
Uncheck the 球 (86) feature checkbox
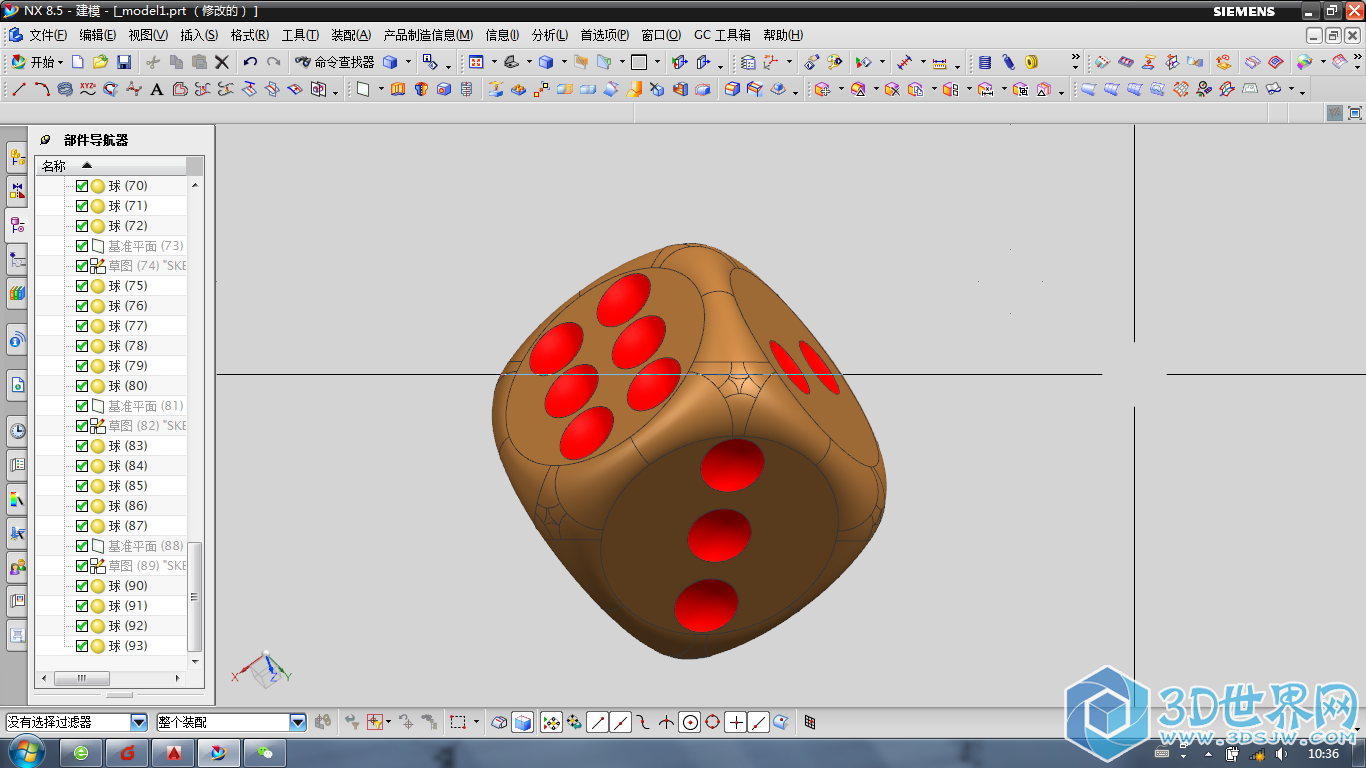click(x=82, y=506)
